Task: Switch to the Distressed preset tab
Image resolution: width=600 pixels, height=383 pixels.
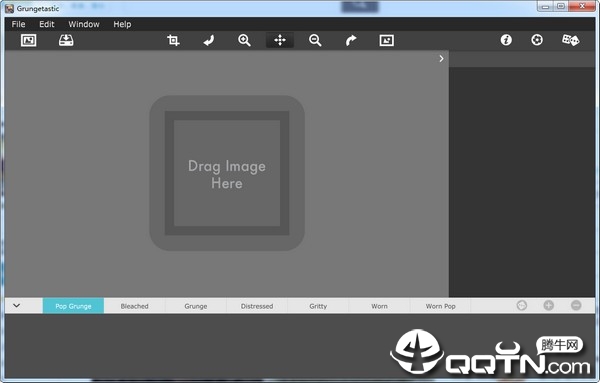Action: pos(257,306)
